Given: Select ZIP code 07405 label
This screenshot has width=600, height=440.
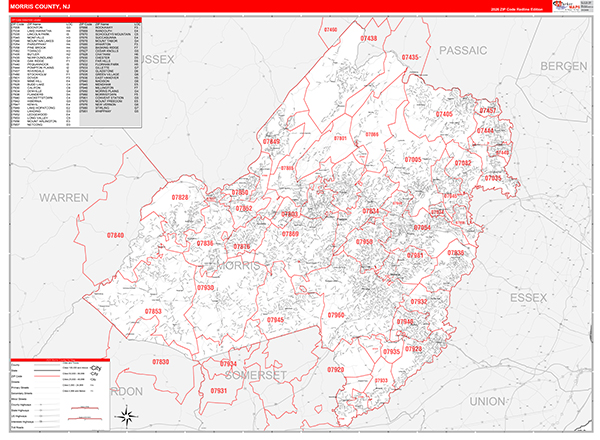Looking at the screenshot, I should (x=444, y=114).
